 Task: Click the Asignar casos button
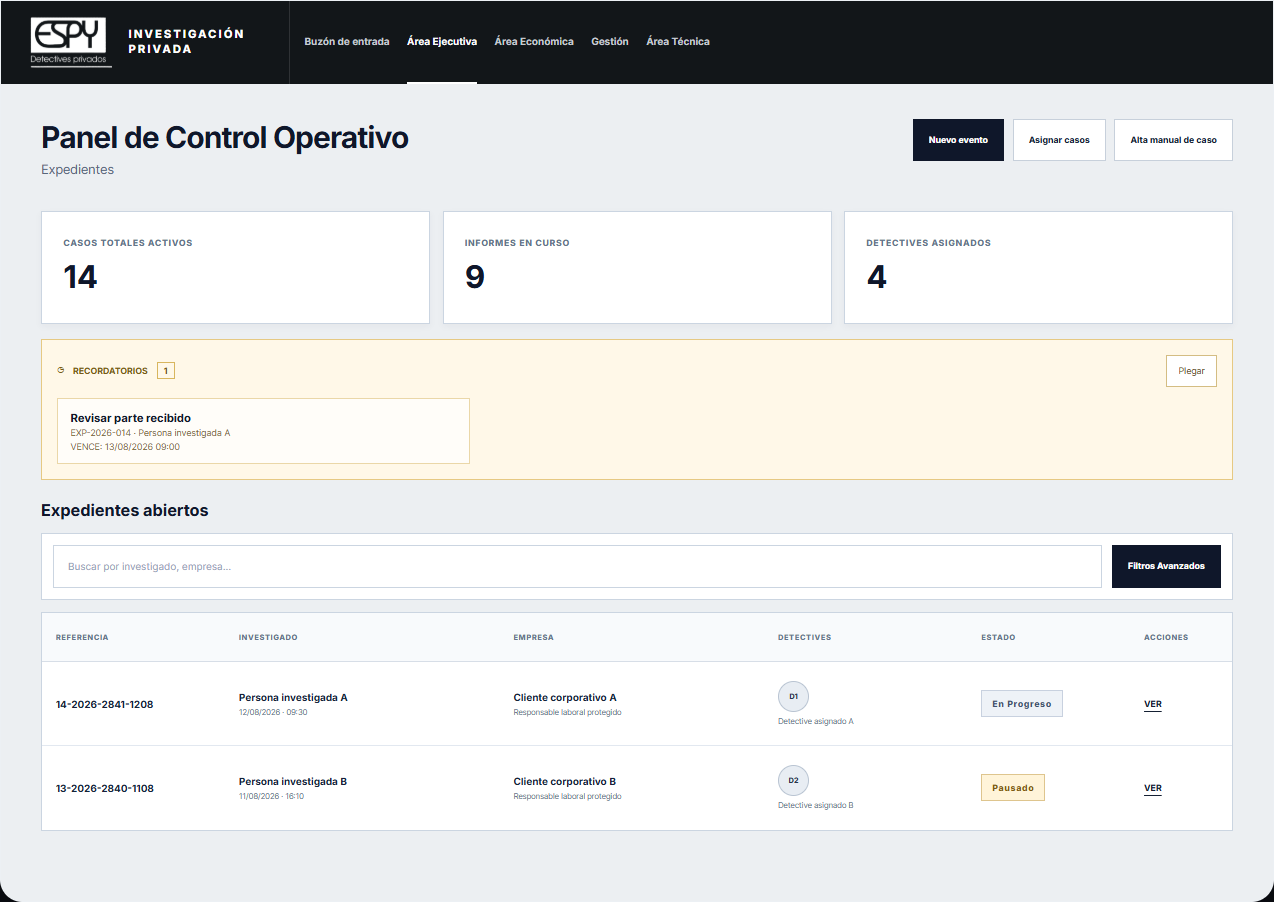[1059, 140]
